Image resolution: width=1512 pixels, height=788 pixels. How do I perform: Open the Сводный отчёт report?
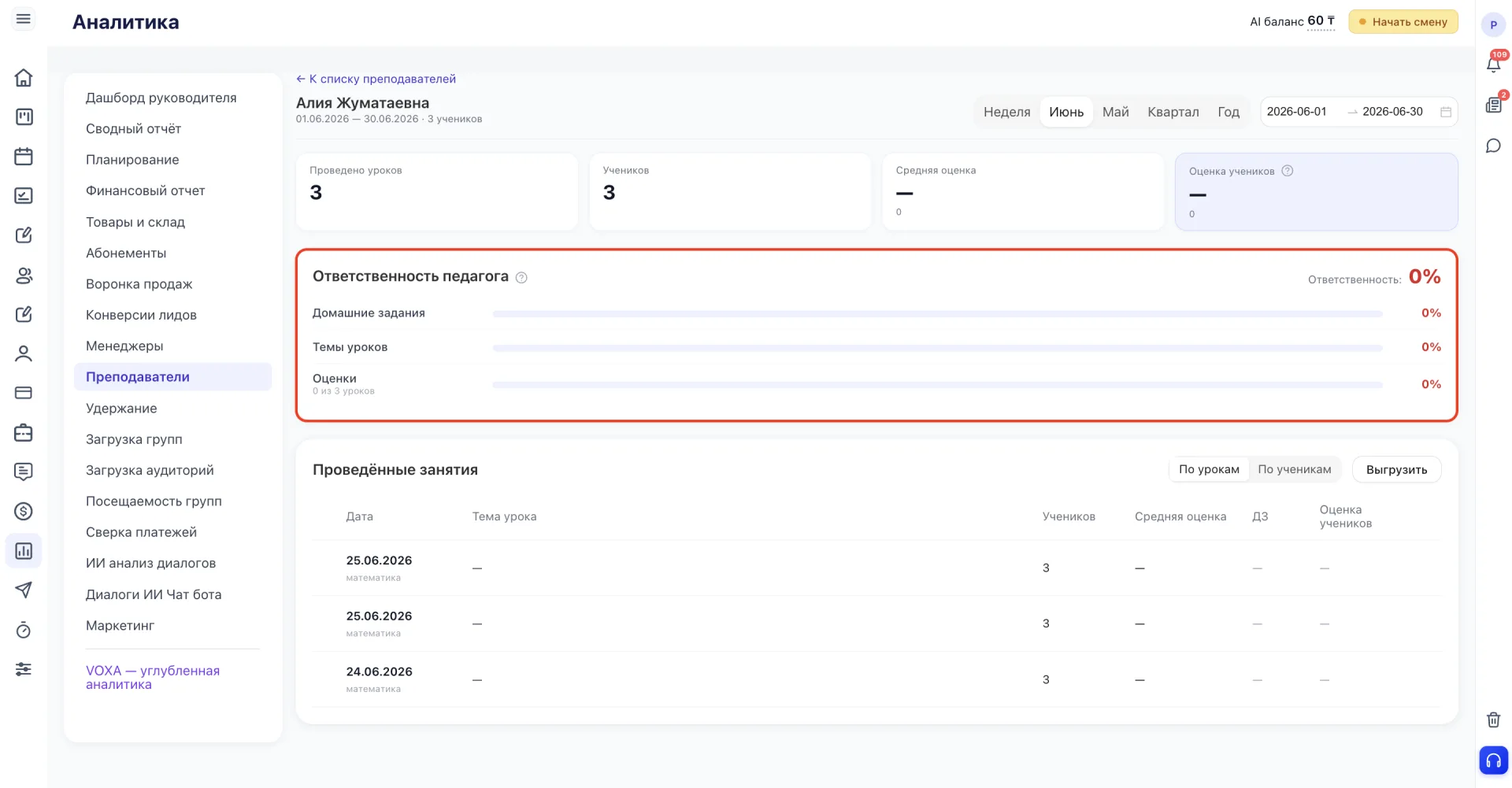point(134,128)
